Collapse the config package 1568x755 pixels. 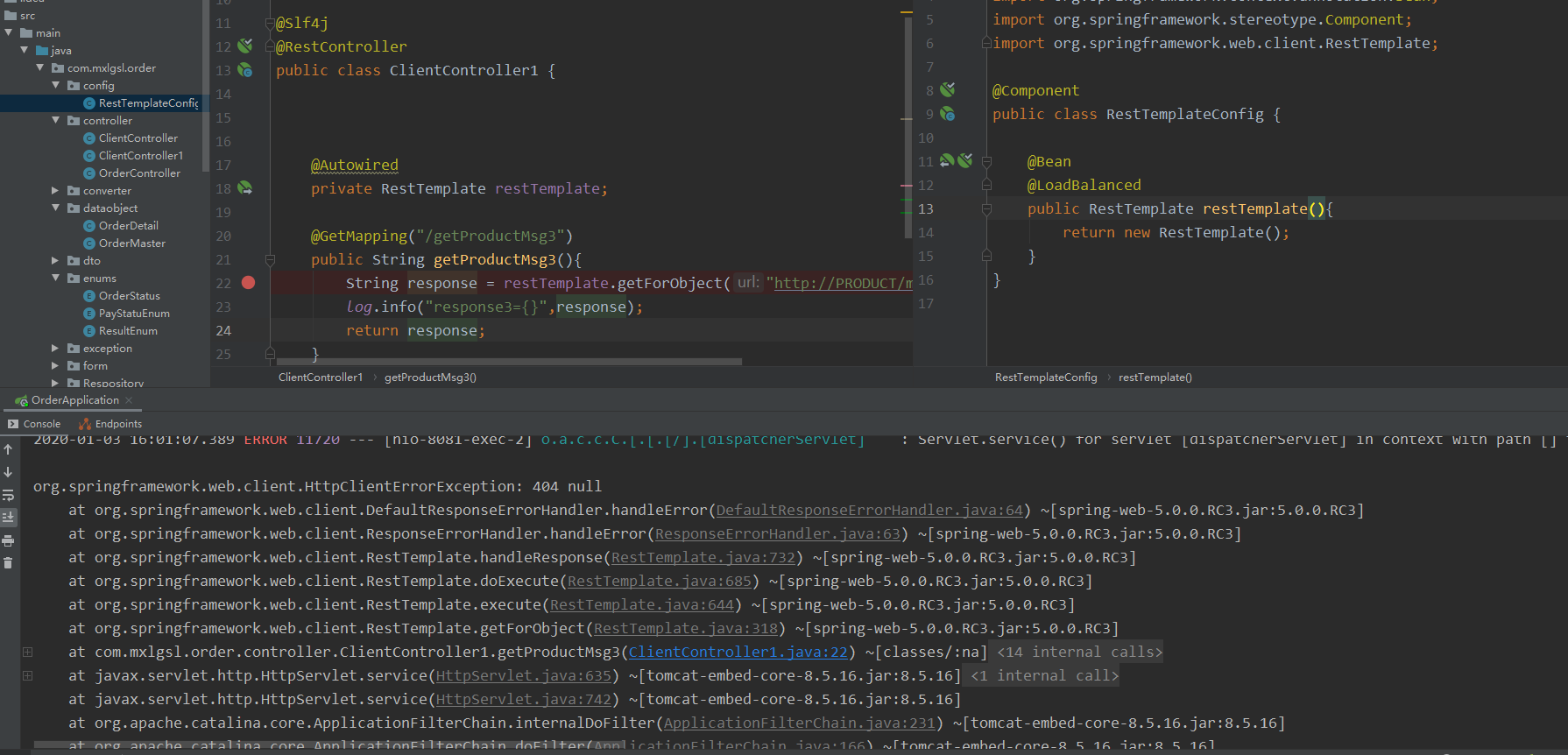56,86
